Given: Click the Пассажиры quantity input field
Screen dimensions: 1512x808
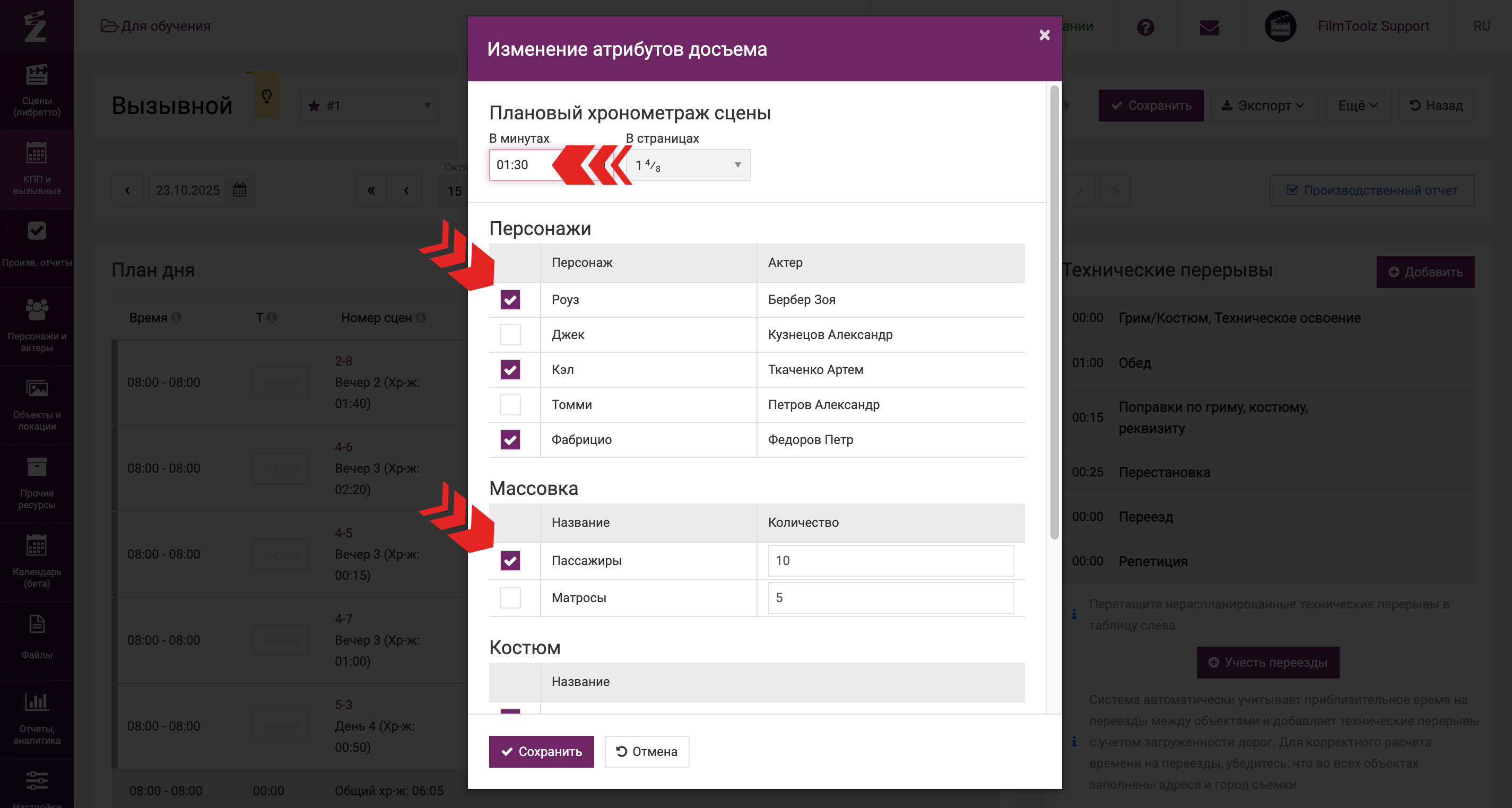Looking at the screenshot, I should (890, 560).
